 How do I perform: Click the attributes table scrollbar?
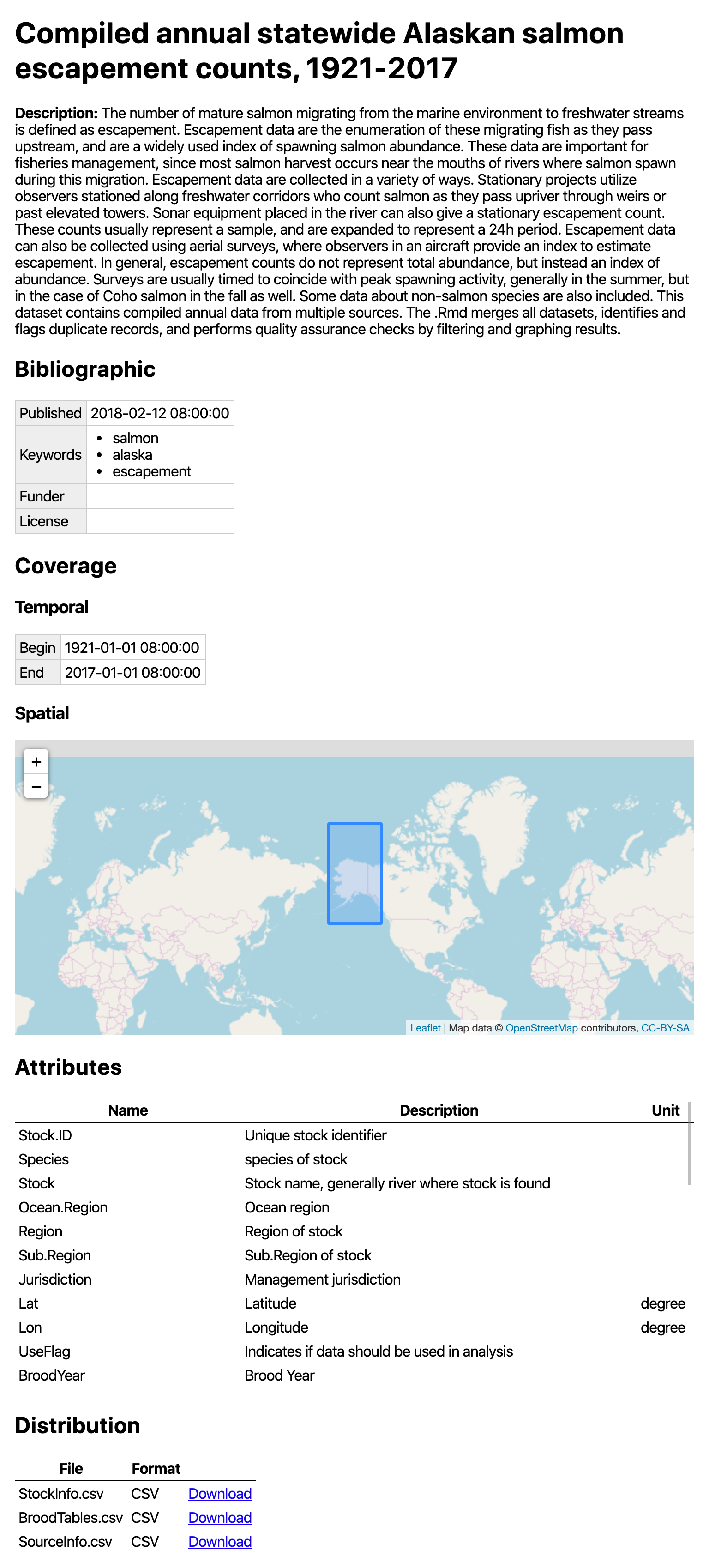[x=689, y=1142]
